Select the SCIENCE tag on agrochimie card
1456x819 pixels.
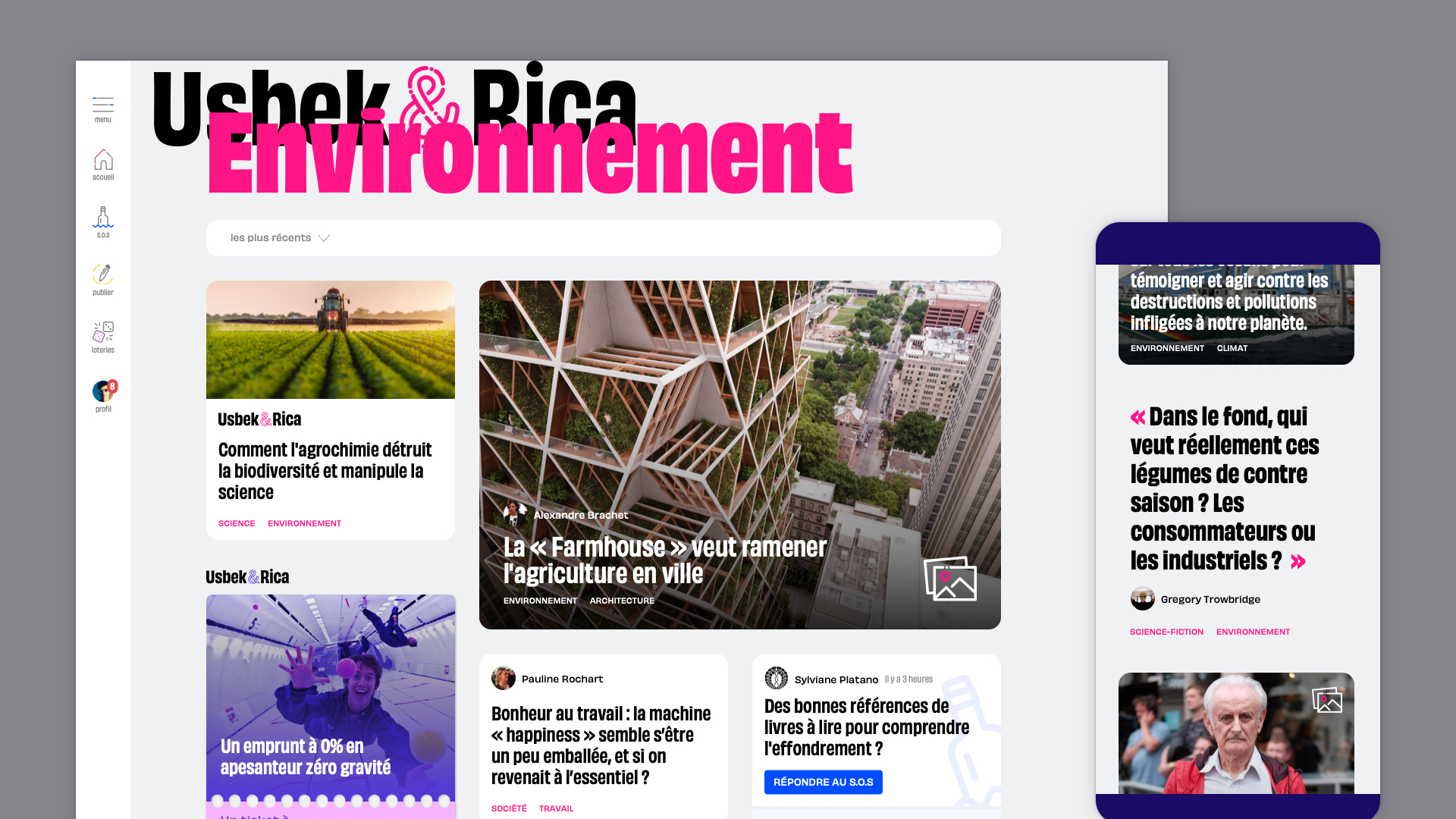pyautogui.click(x=237, y=523)
